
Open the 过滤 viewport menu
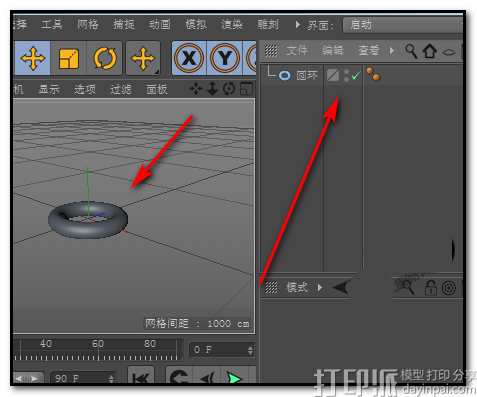point(121,89)
